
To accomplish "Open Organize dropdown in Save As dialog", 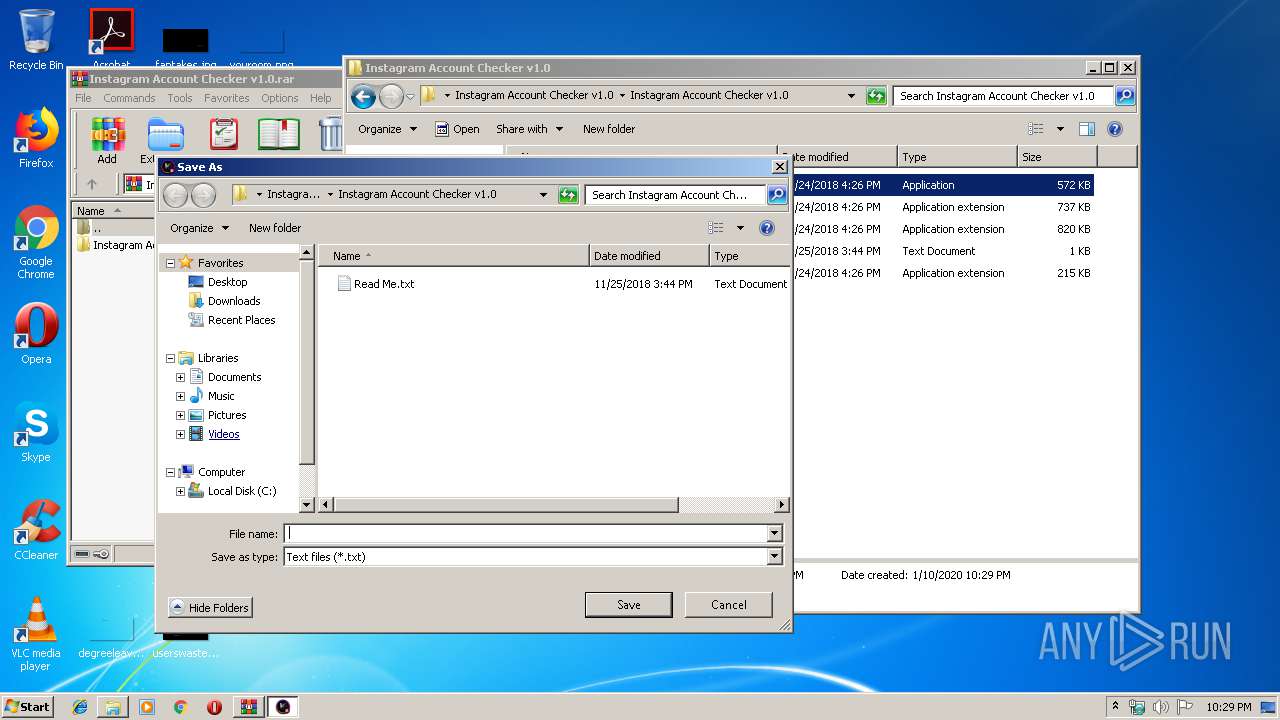I will (199, 228).
